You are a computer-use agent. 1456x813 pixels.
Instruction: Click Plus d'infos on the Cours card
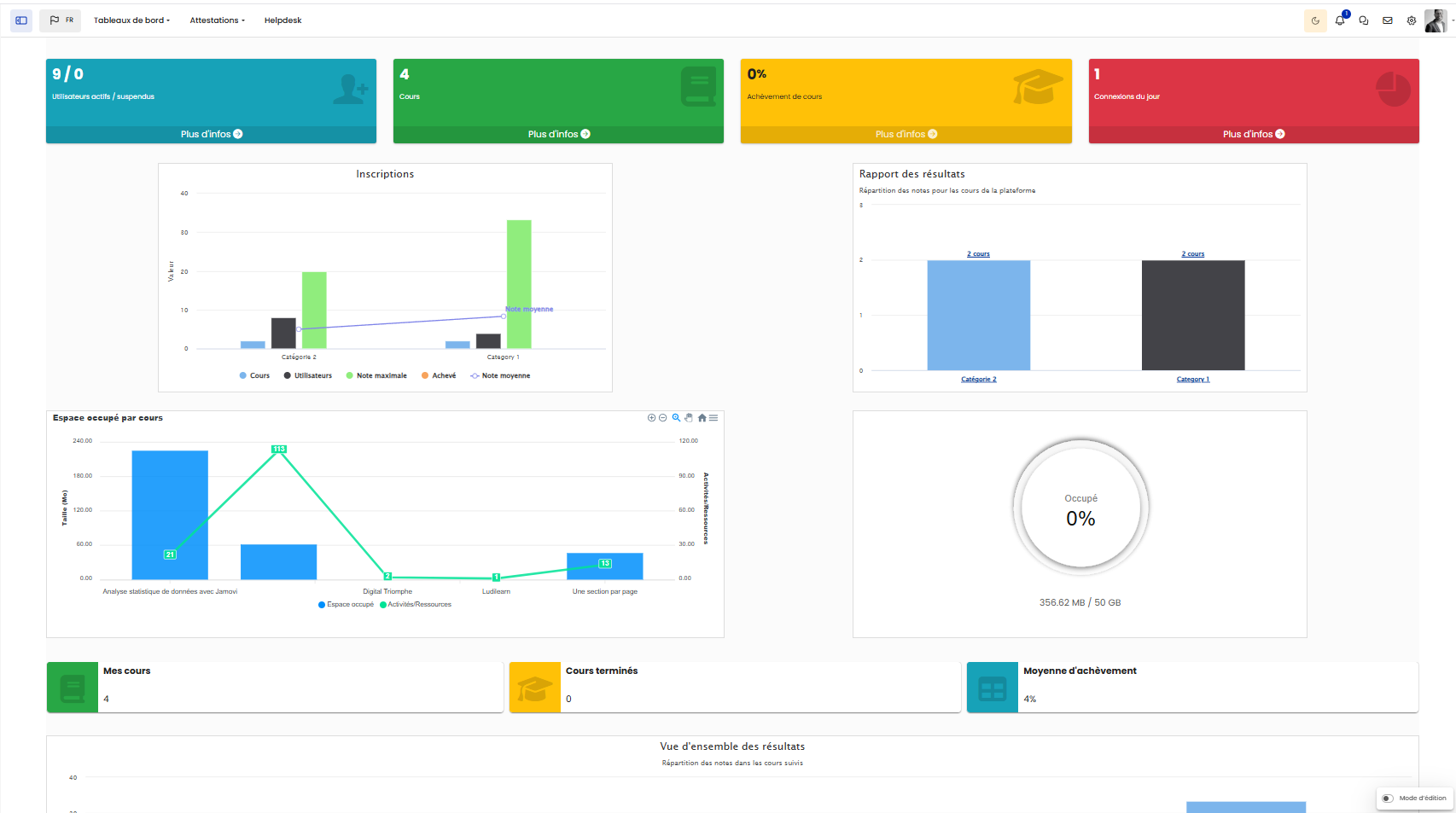(557, 134)
